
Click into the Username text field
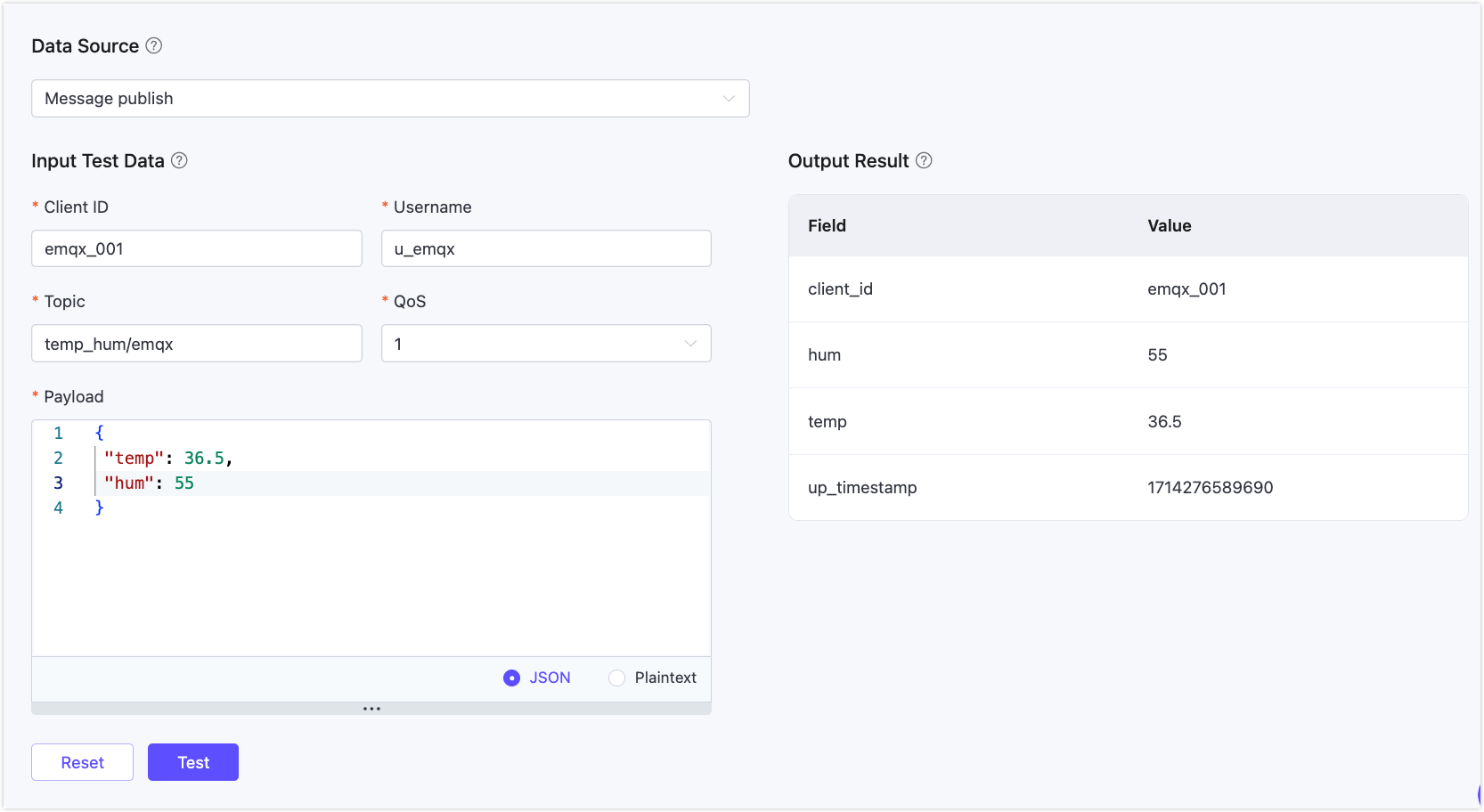(545, 249)
